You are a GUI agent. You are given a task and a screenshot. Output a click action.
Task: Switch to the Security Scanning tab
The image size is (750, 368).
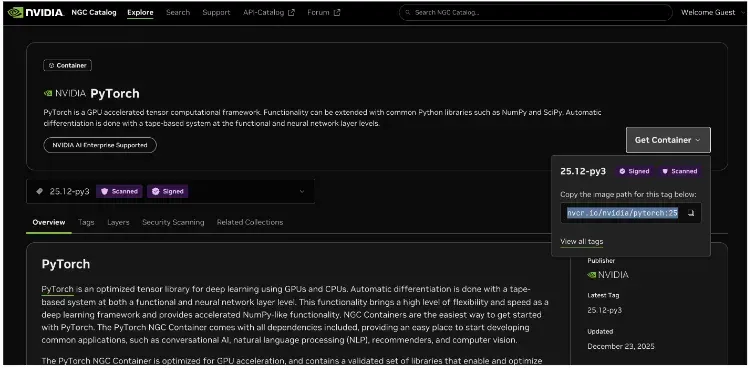coord(173,223)
